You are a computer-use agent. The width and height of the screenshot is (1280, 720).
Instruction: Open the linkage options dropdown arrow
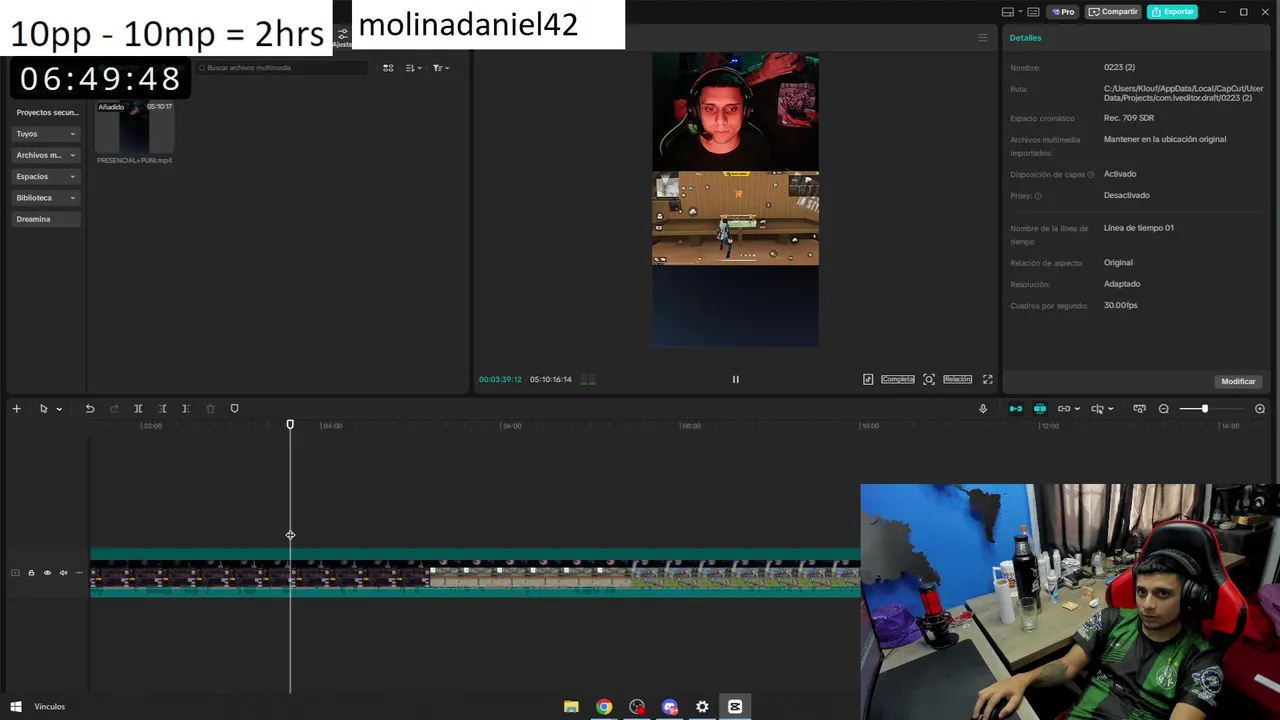pyautogui.click(x=1077, y=409)
